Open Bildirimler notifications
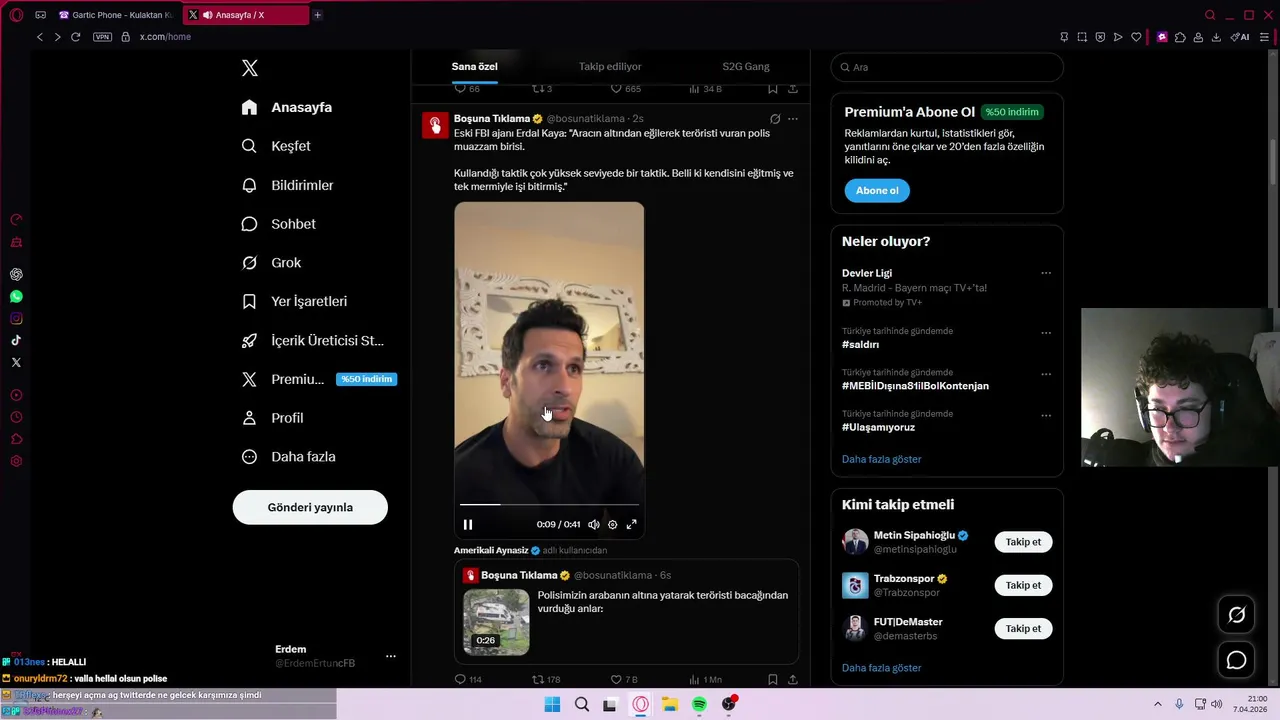Screen dimensions: 1280x720 pos(288,185)
